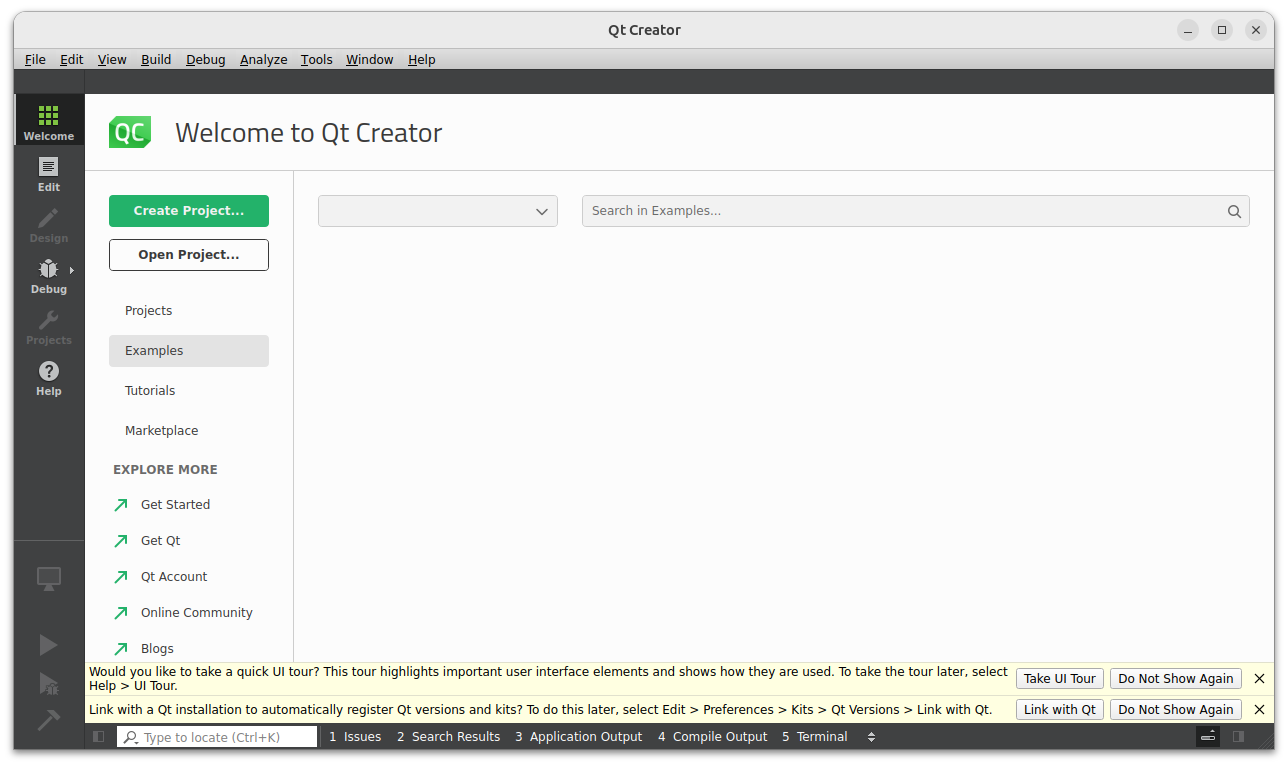
Task: Toggle the left sidebar visibility
Action: 98,737
